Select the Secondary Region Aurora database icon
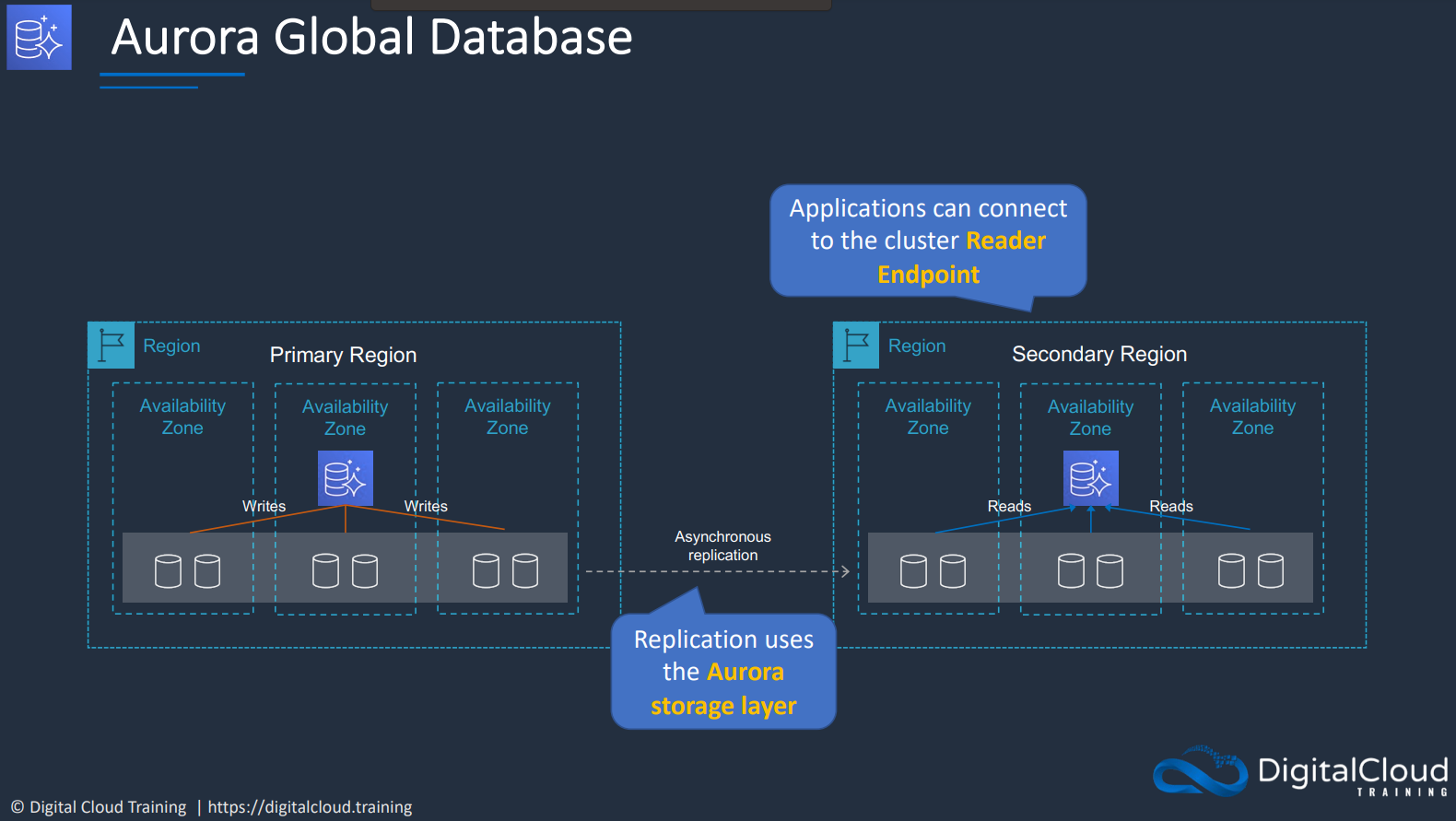 pos(1091,478)
